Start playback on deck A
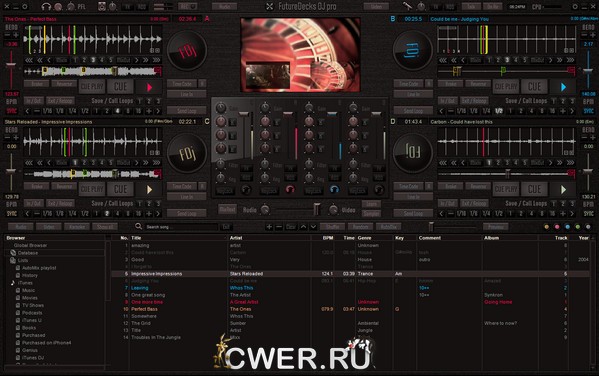599x376 pixels. pos(149,87)
